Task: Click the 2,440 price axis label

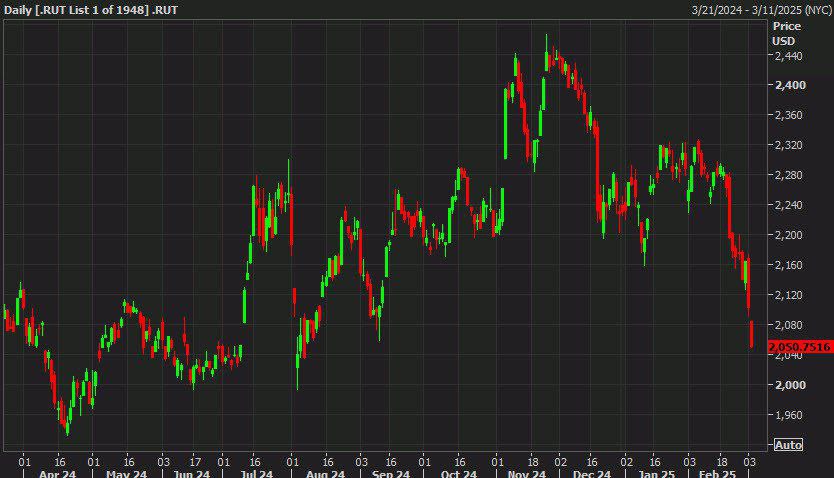Action: point(789,55)
